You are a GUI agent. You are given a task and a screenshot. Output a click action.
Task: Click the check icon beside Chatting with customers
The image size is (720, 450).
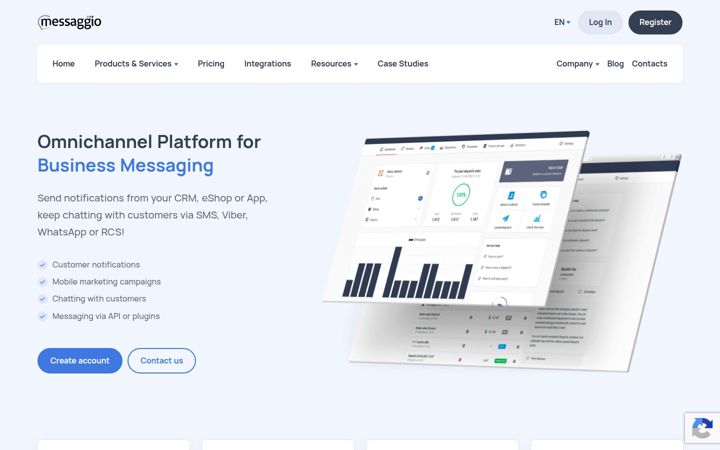click(42, 299)
